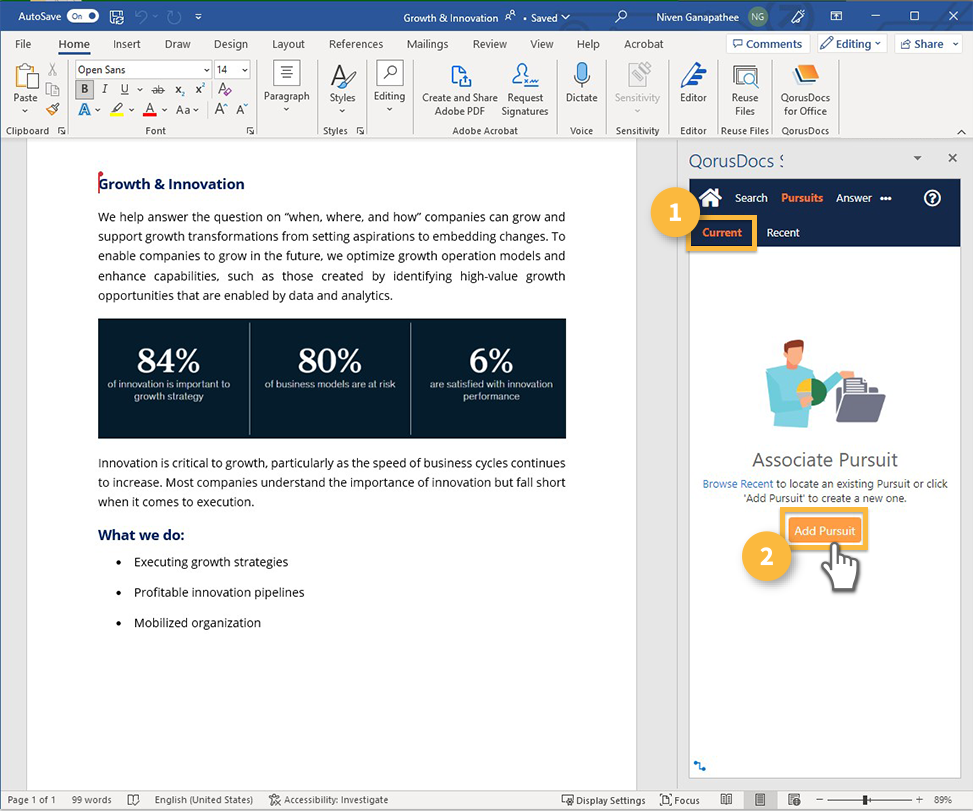Open Pursuits in QorusDocs nav

point(802,198)
